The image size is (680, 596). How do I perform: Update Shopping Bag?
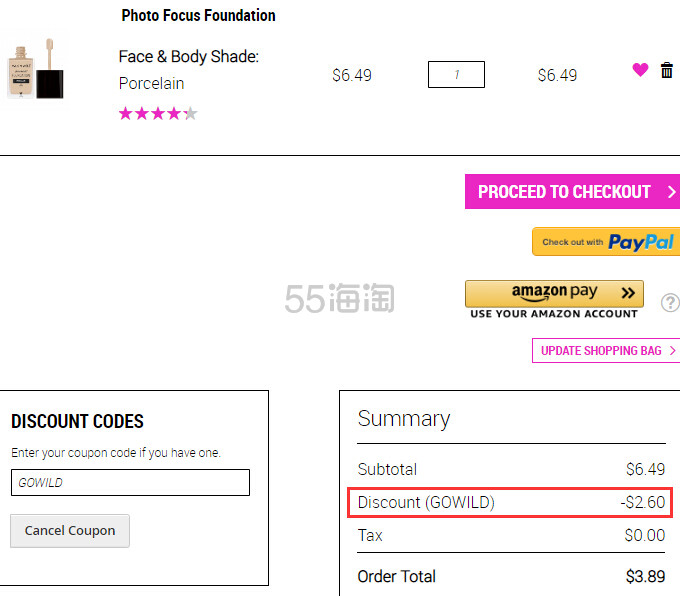point(606,350)
